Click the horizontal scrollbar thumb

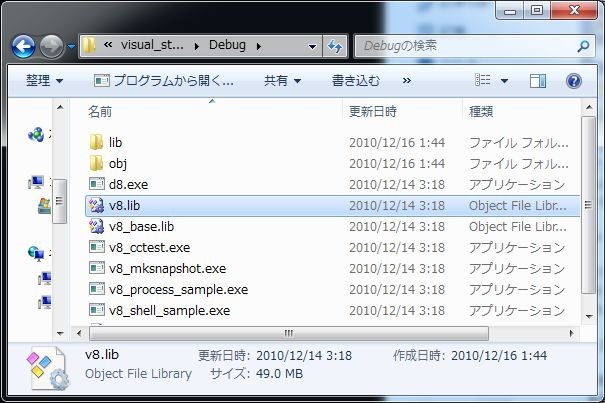[x=289, y=333]
